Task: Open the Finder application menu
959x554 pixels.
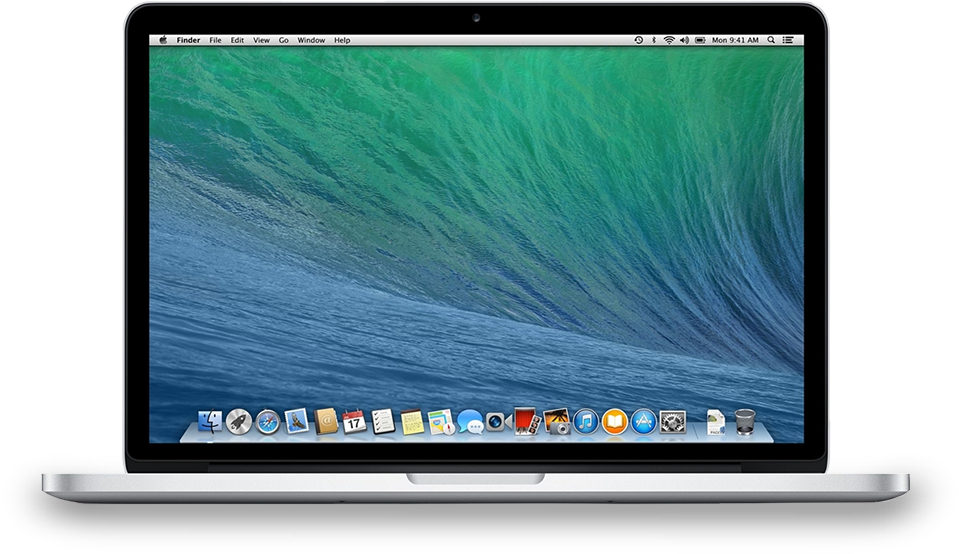Action: pos(188,40)
